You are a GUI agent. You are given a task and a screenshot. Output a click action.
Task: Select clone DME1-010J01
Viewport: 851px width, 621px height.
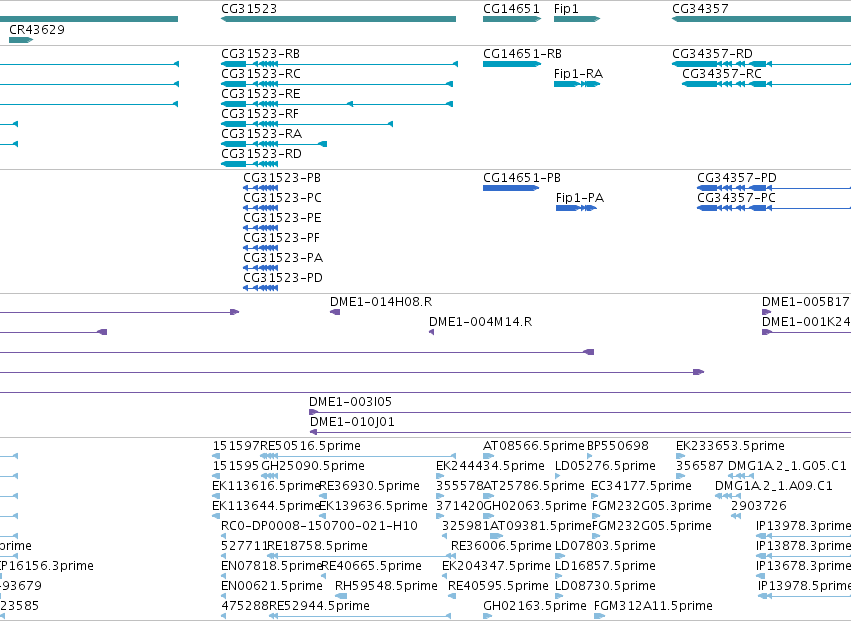(352, 422)
